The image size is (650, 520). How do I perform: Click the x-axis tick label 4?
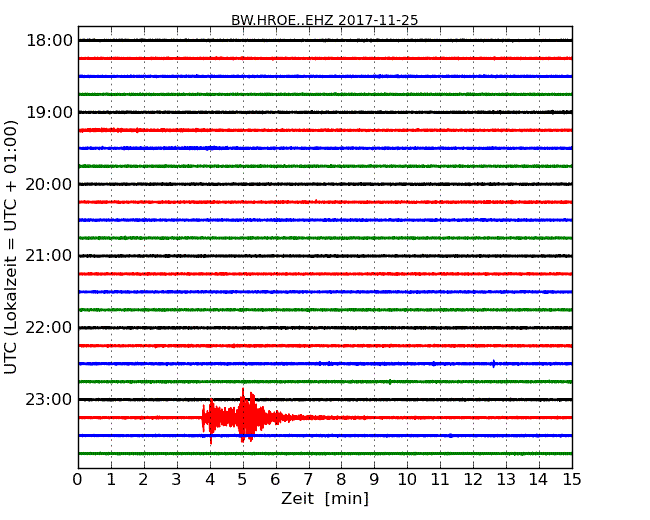(210, 480)
